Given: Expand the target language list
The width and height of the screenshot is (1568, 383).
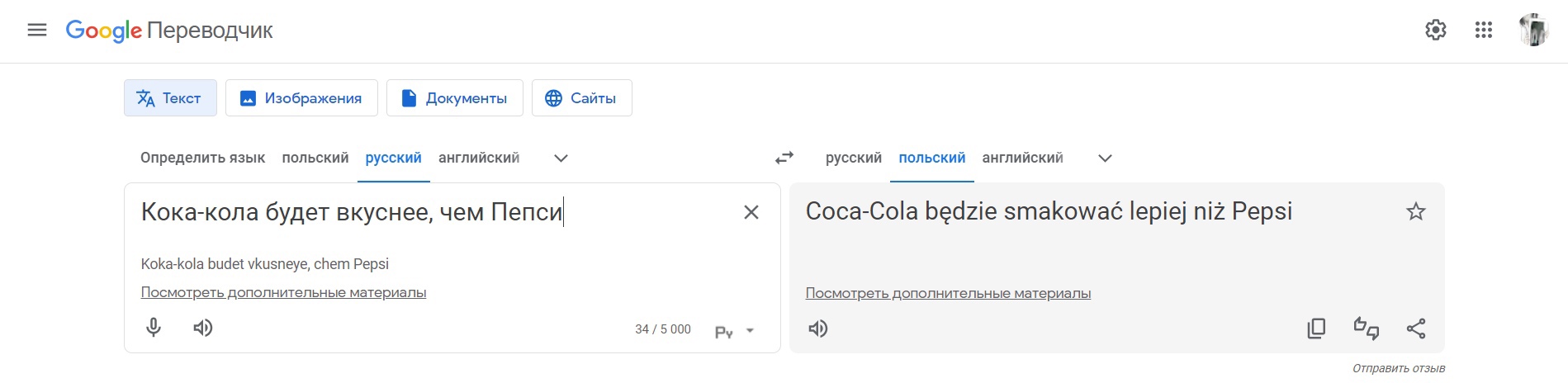Looking at the screenshot, I should point(1105,158).
